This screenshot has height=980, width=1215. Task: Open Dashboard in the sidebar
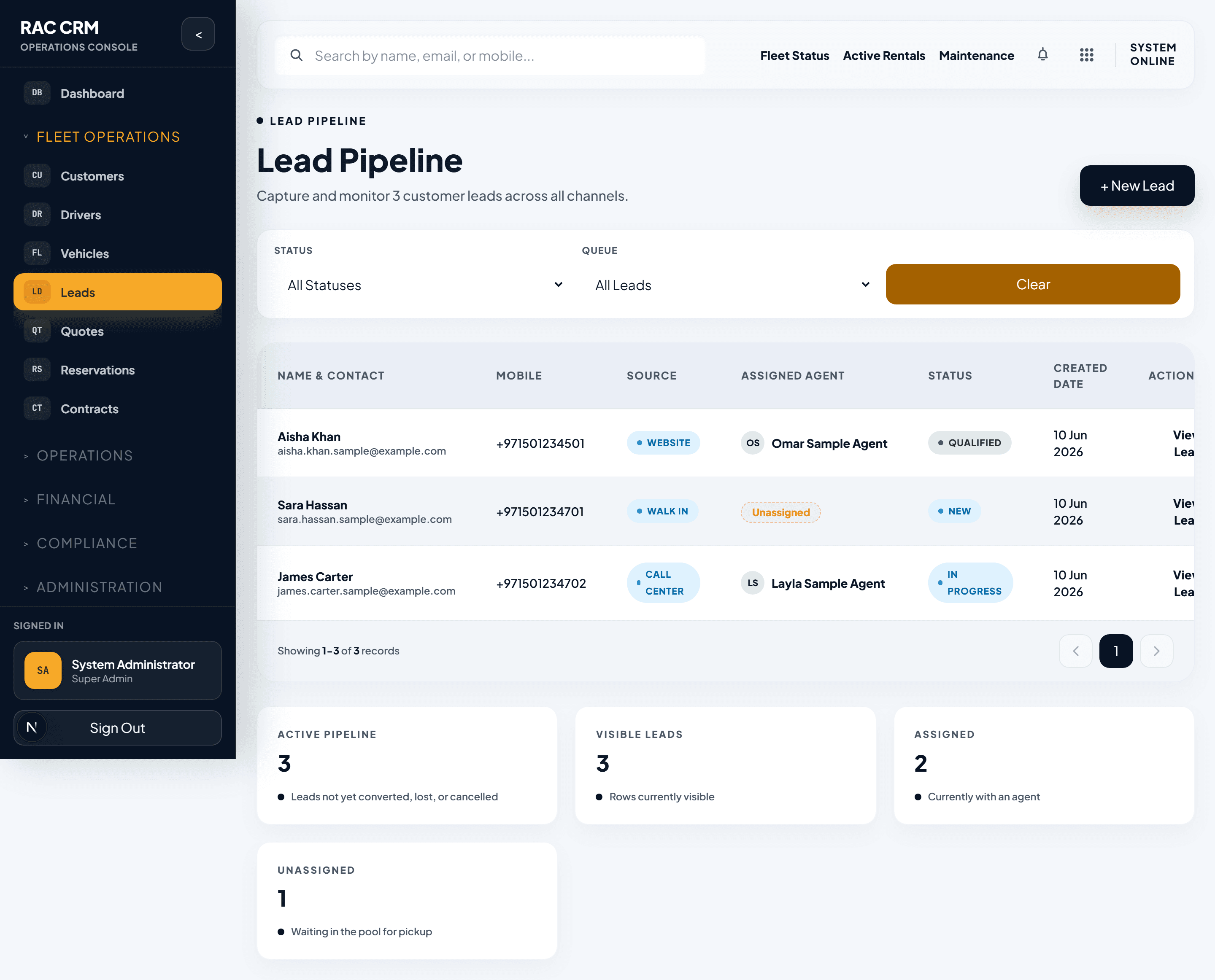(x=117, y=93)
